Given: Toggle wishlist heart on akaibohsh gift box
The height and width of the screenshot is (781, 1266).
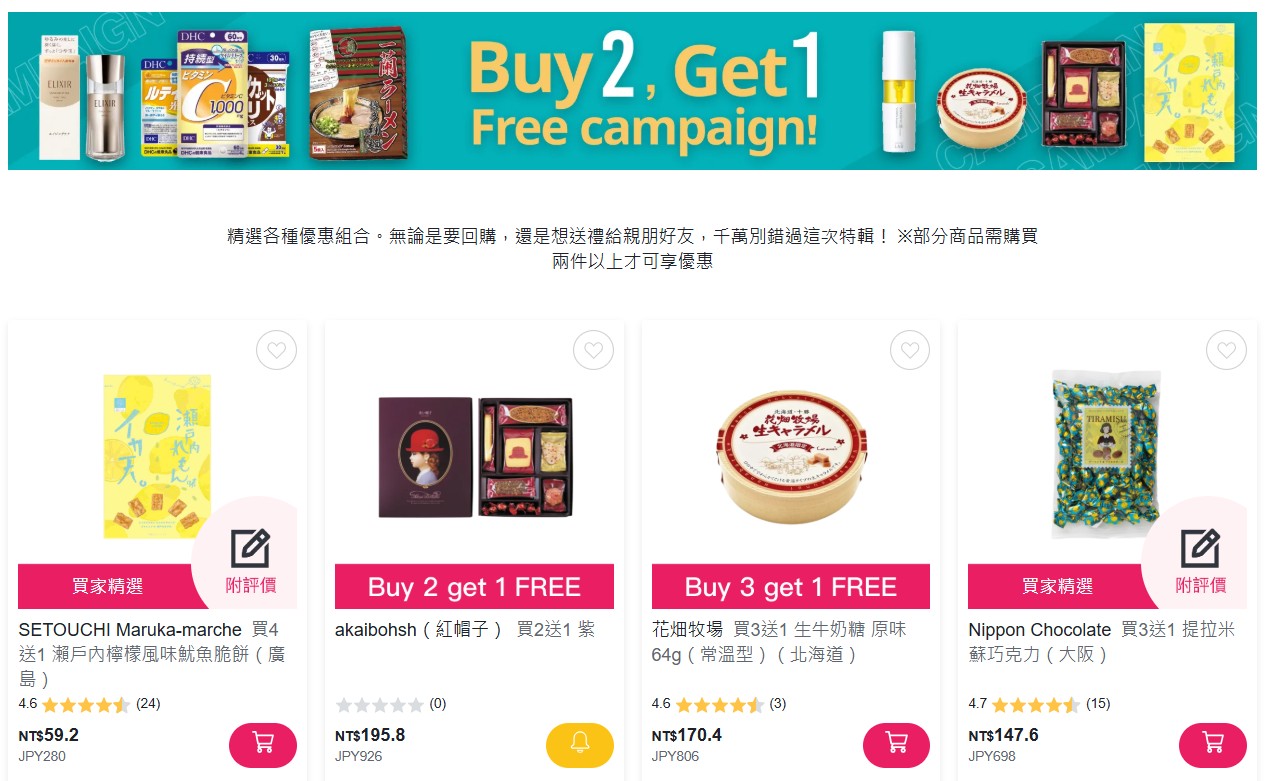Looking at the screenshot, I should pyautogui.click(x=593, y=350).
